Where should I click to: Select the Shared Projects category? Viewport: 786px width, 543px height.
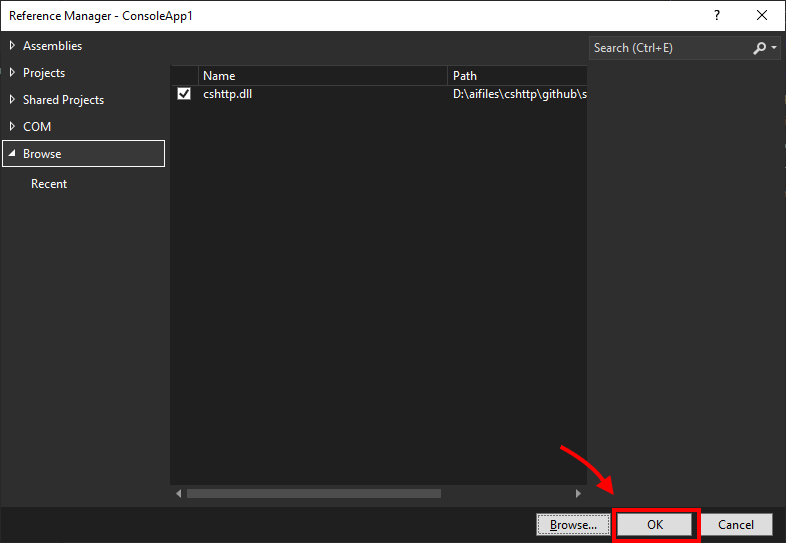tap(64, 100)
